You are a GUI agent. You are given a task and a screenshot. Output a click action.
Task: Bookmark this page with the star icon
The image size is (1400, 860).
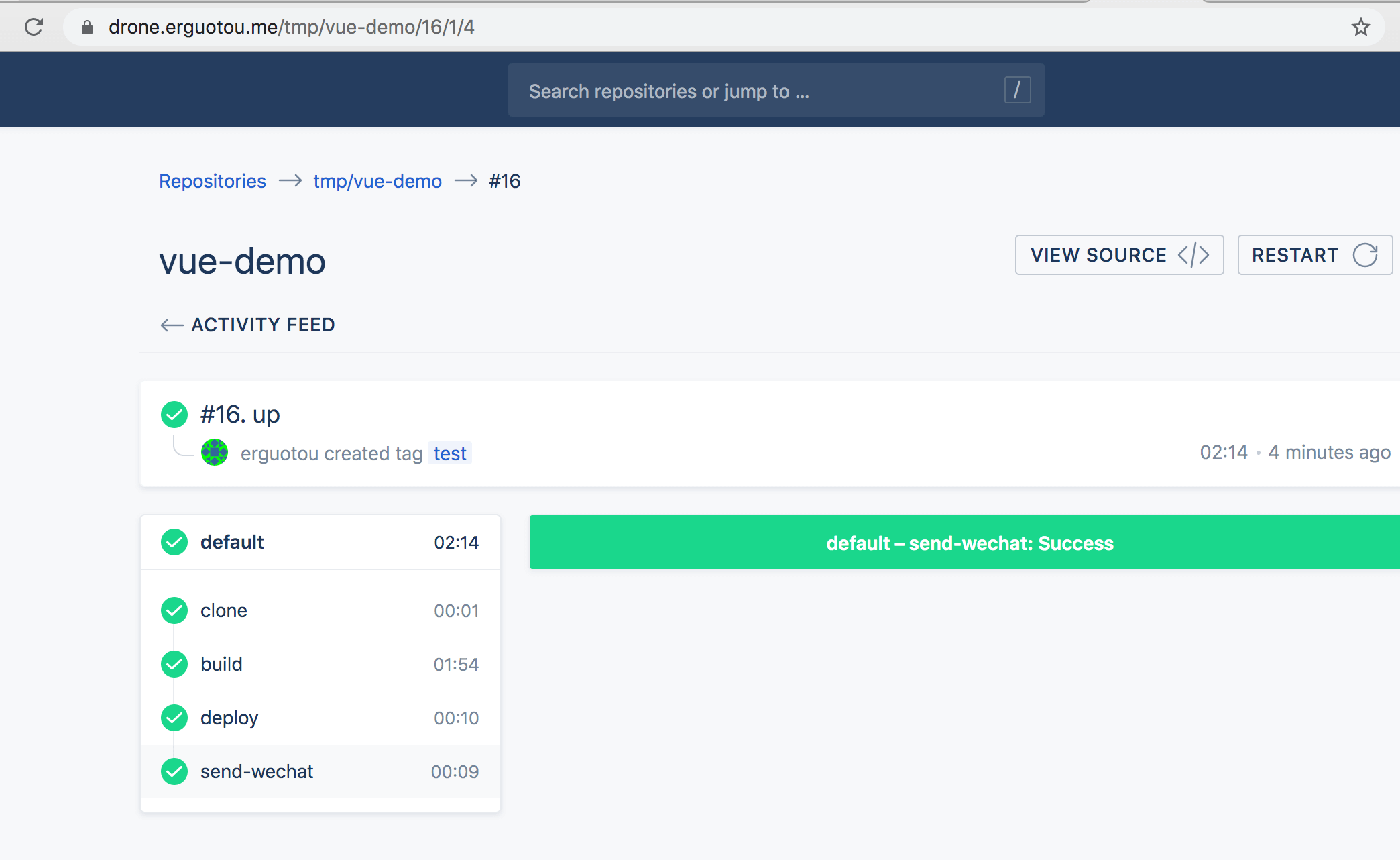[1360, 27]
